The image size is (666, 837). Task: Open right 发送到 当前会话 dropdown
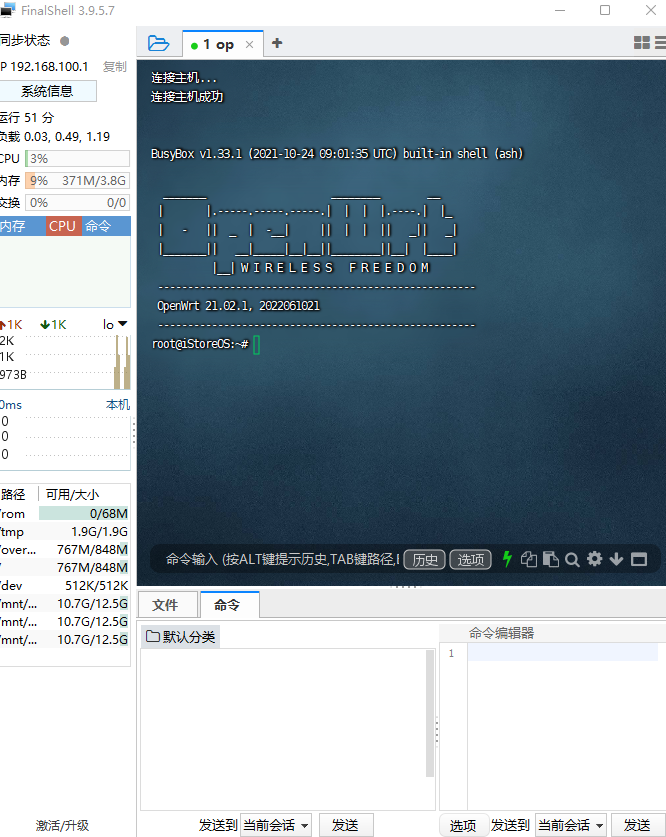(x=570, y=825)
